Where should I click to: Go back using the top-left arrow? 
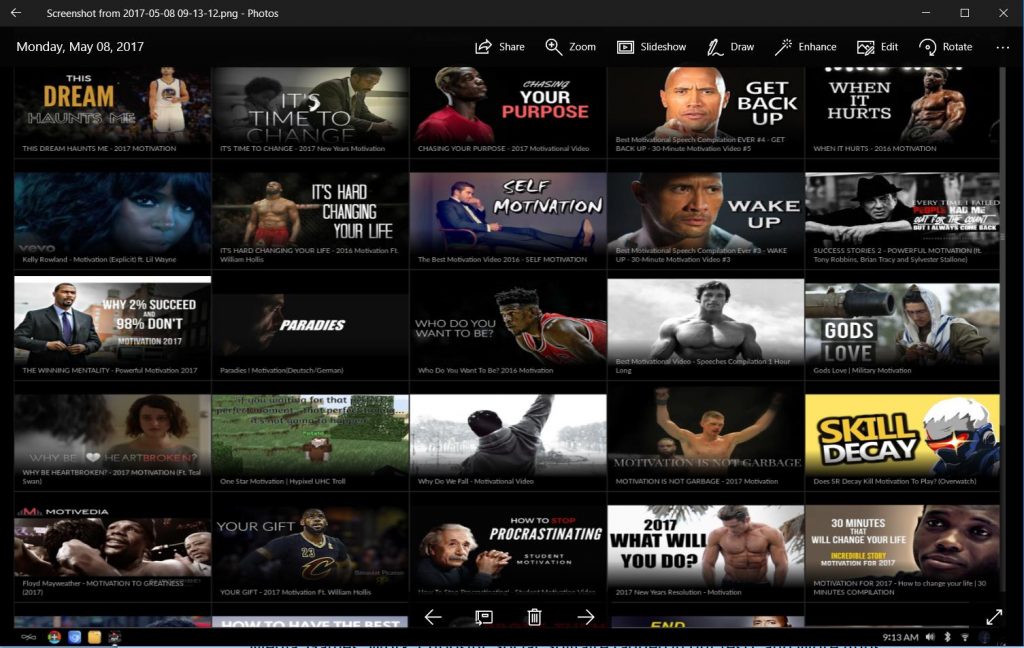click(x=16, y=13)
